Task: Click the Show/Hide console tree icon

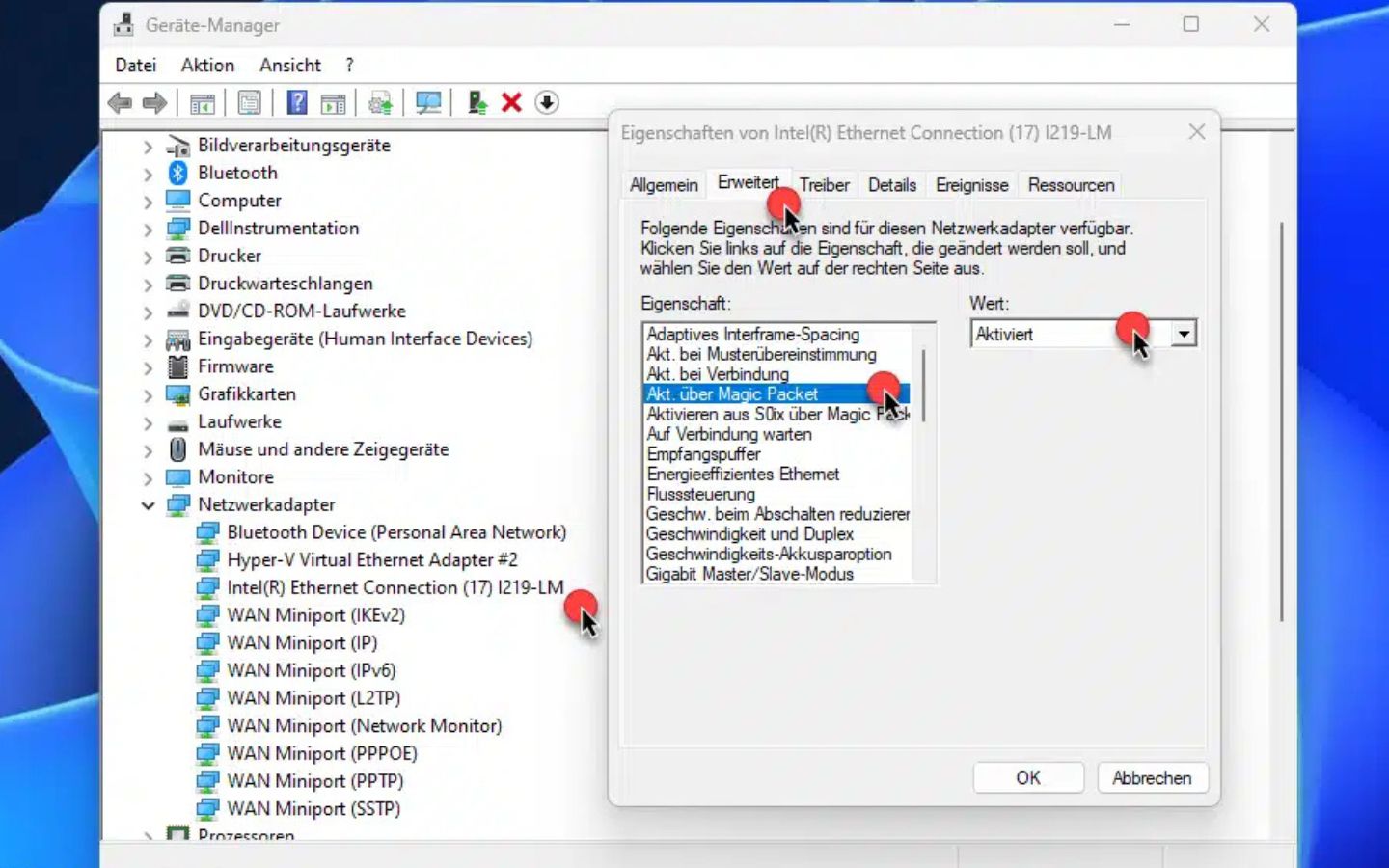Action: pos(203,102)
